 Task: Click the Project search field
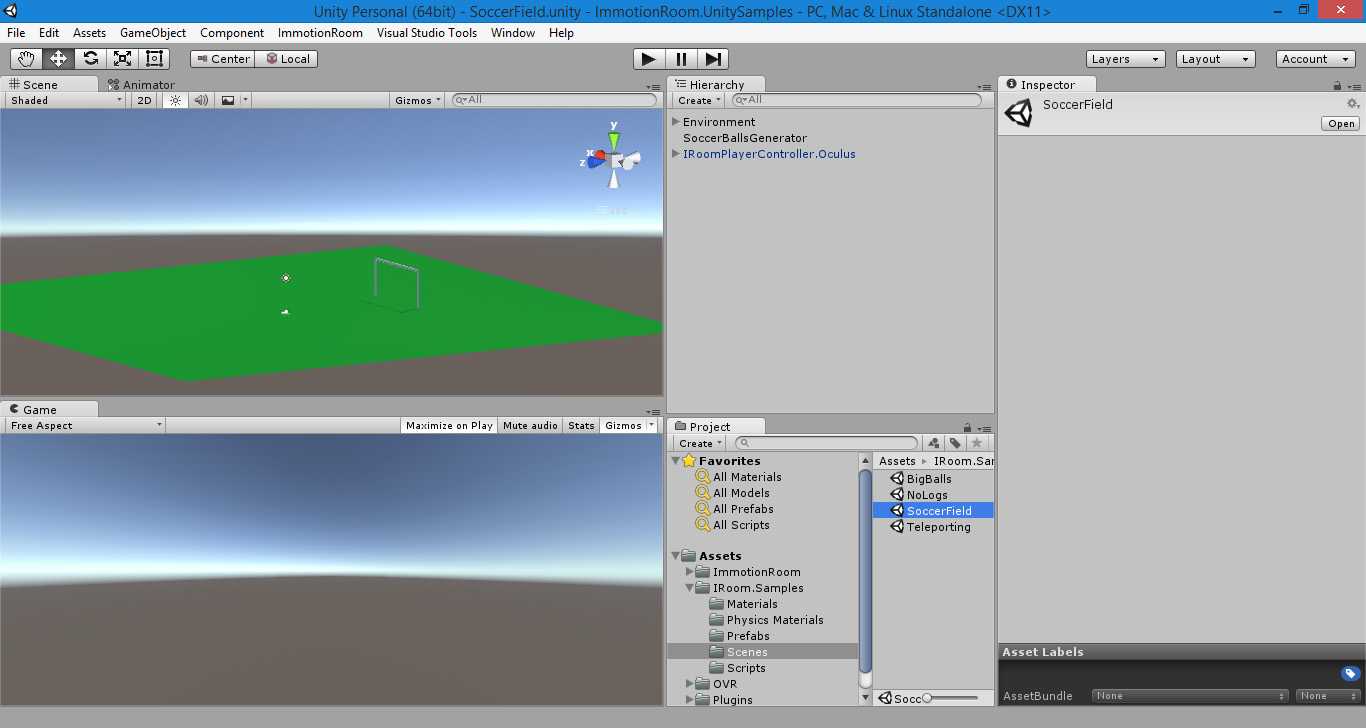pos(826,443)
